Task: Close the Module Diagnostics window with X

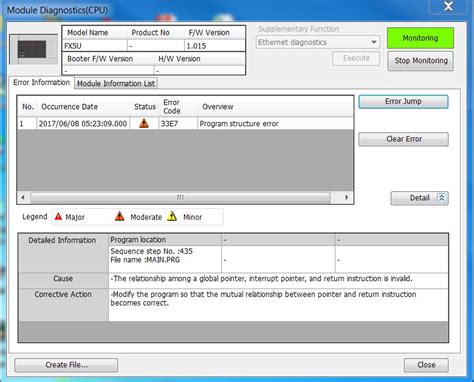Action: click(448, 6)
